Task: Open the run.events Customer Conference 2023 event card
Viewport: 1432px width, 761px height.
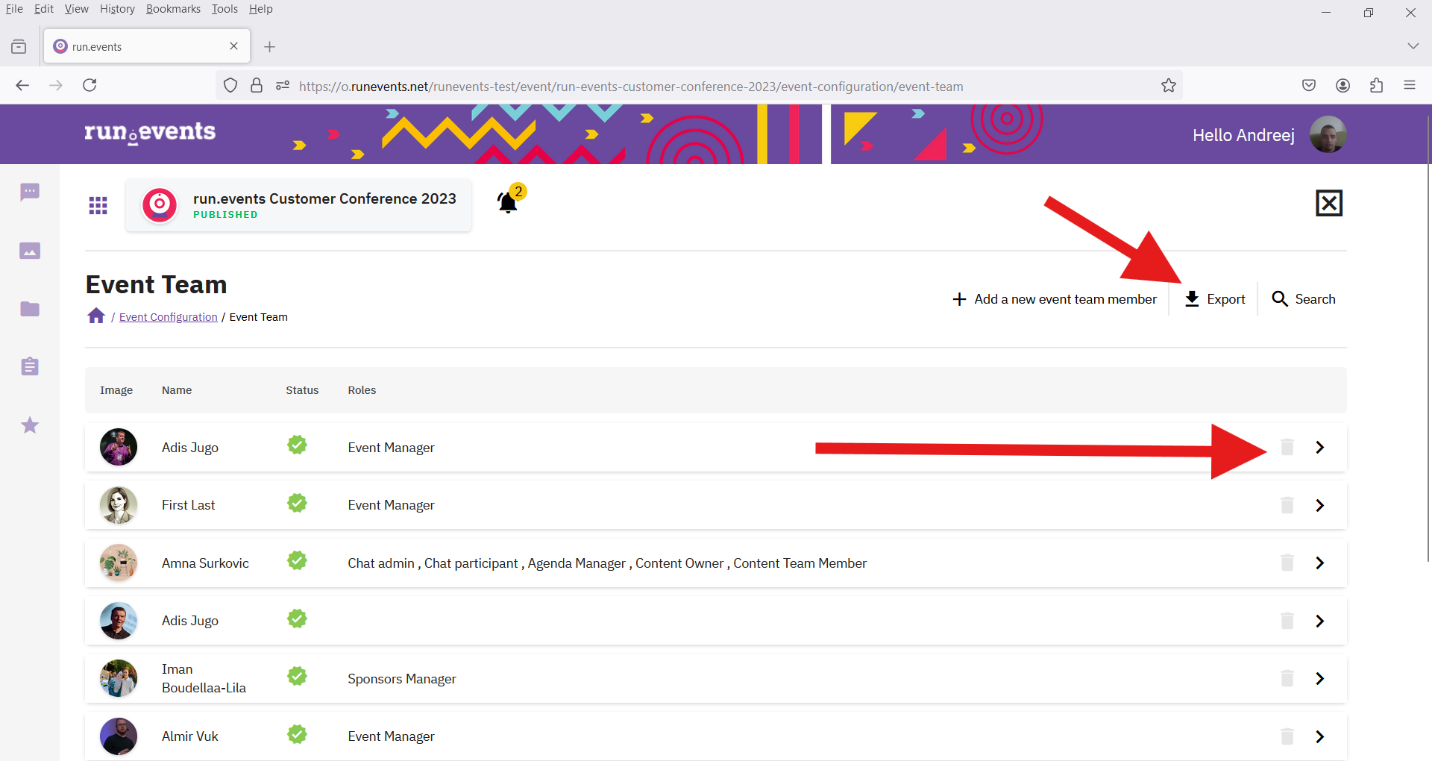Action: pos(298,205)
